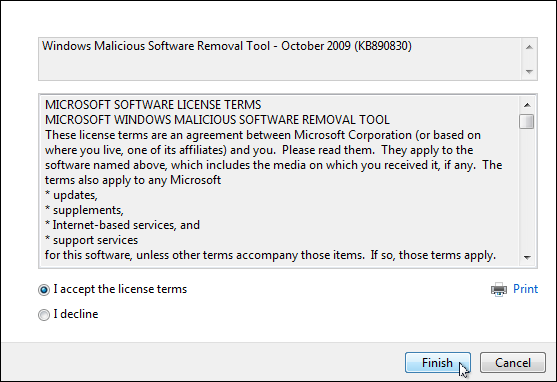Screen dimensions: 557x382
Task: Click the printer icon beside Print
Action: coord(499,290)
